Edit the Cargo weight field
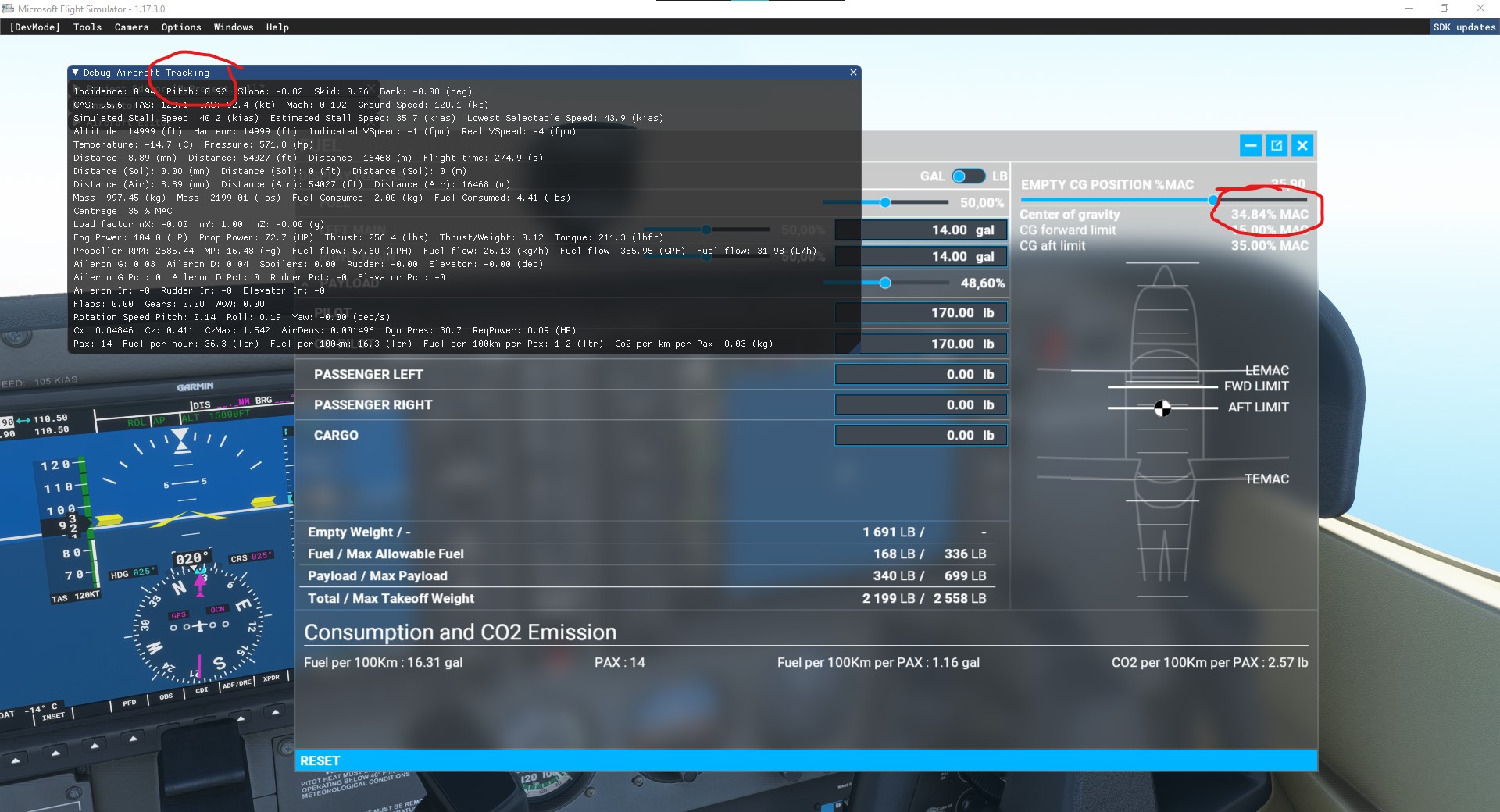 [x=921, y=435]
